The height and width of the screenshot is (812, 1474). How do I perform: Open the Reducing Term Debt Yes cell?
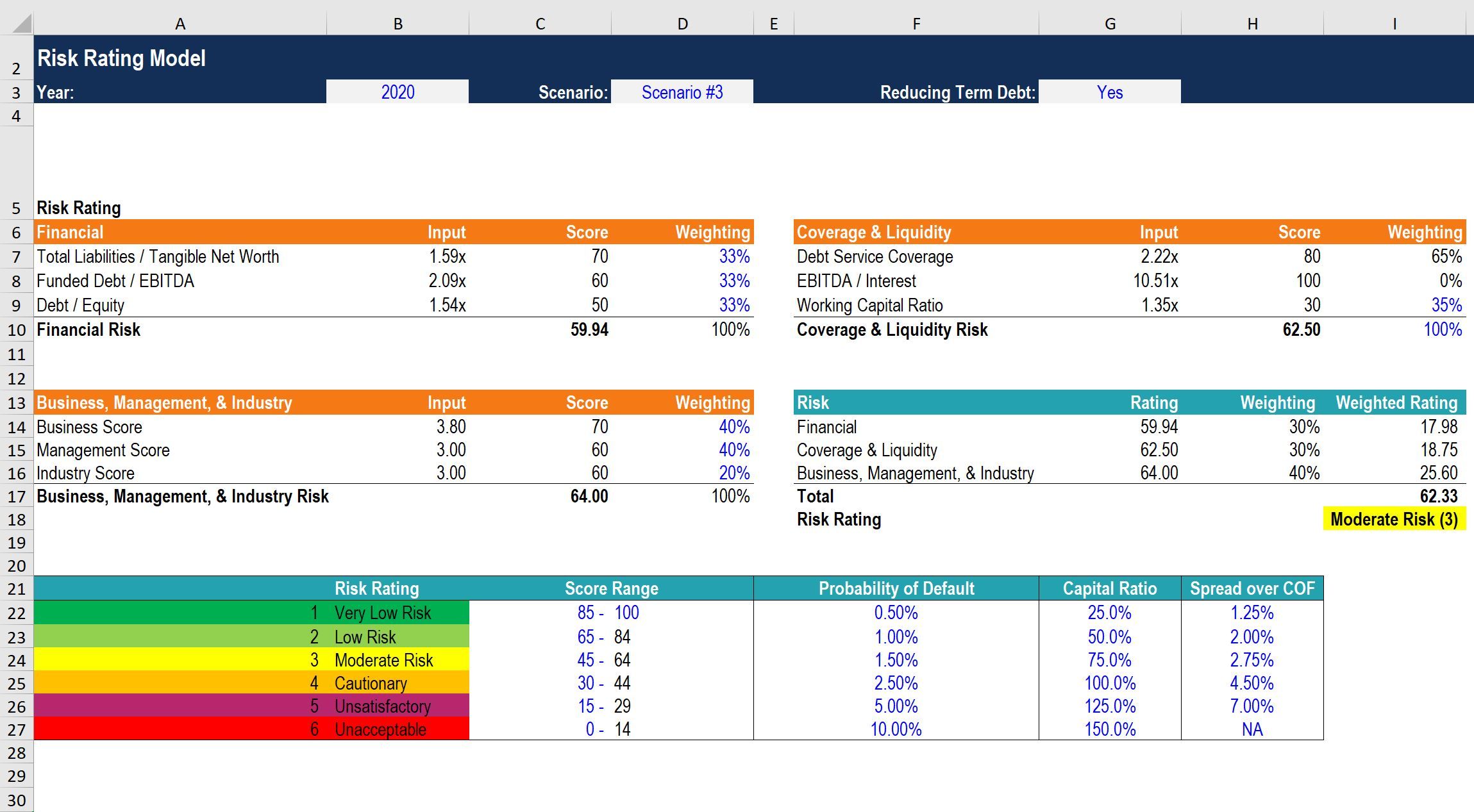coord(1109,92)
